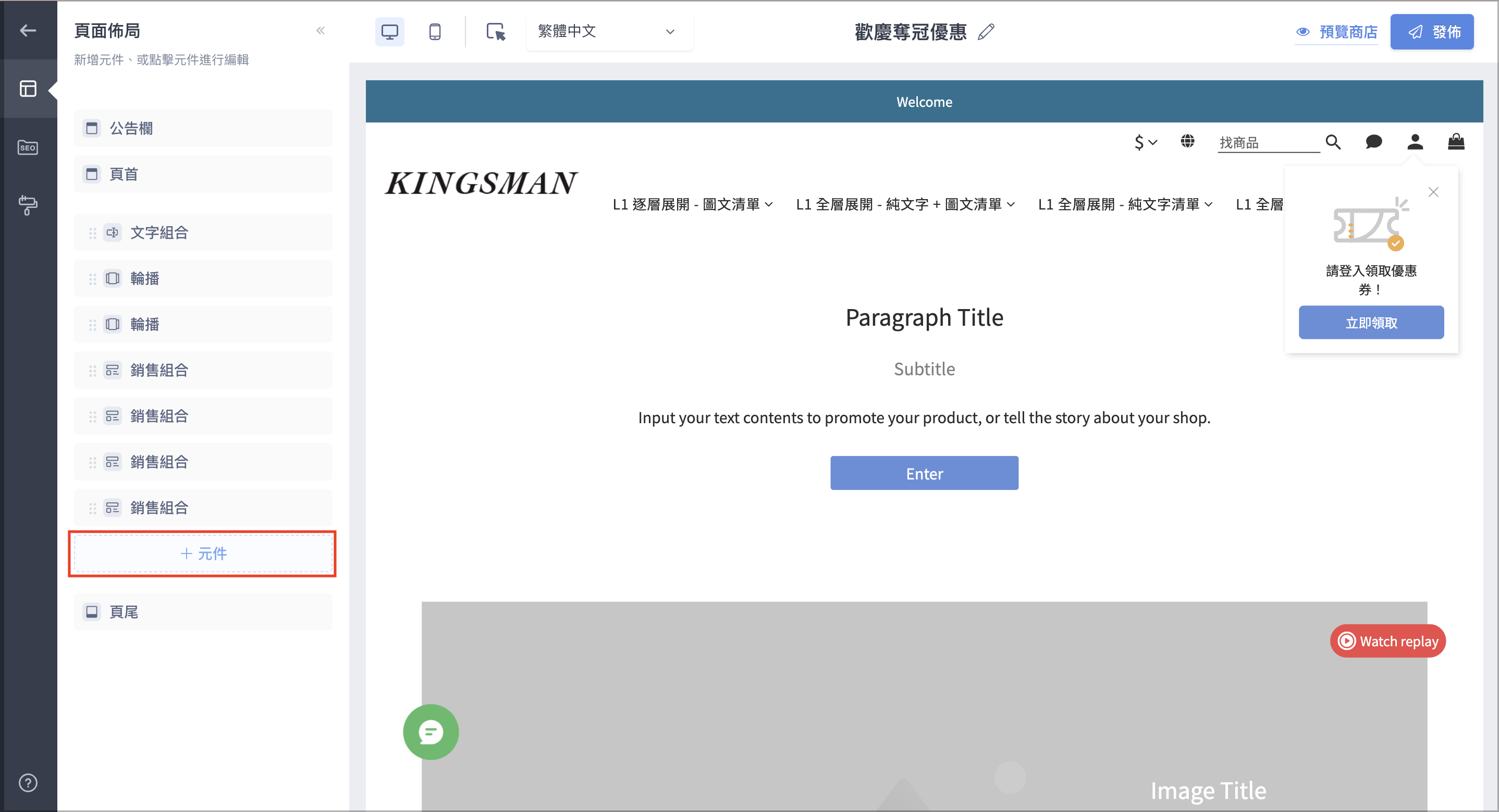Open the shopping bag cart icon
1499x812 pixels.
click(1456, 141)
